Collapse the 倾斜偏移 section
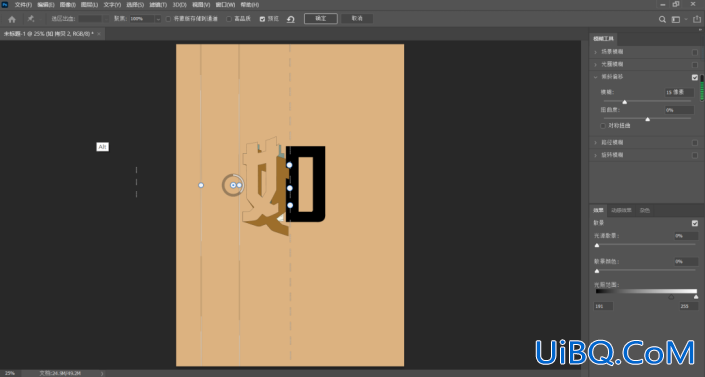Image resolution: width=705 pixels, height=377 pixels. tap(596, 77)
